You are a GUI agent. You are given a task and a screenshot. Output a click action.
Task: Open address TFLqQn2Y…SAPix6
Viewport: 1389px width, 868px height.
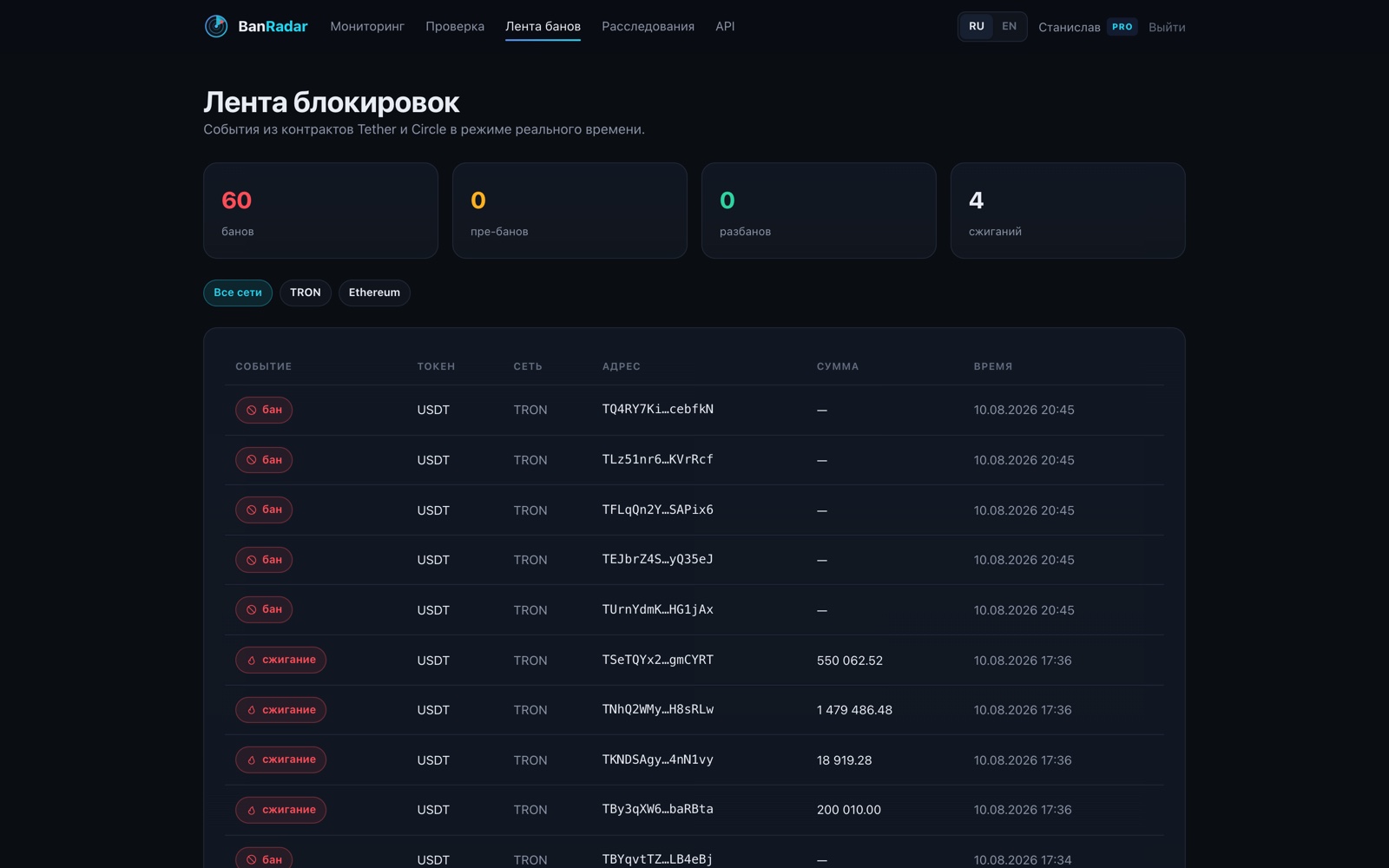[x=658, y=510]
